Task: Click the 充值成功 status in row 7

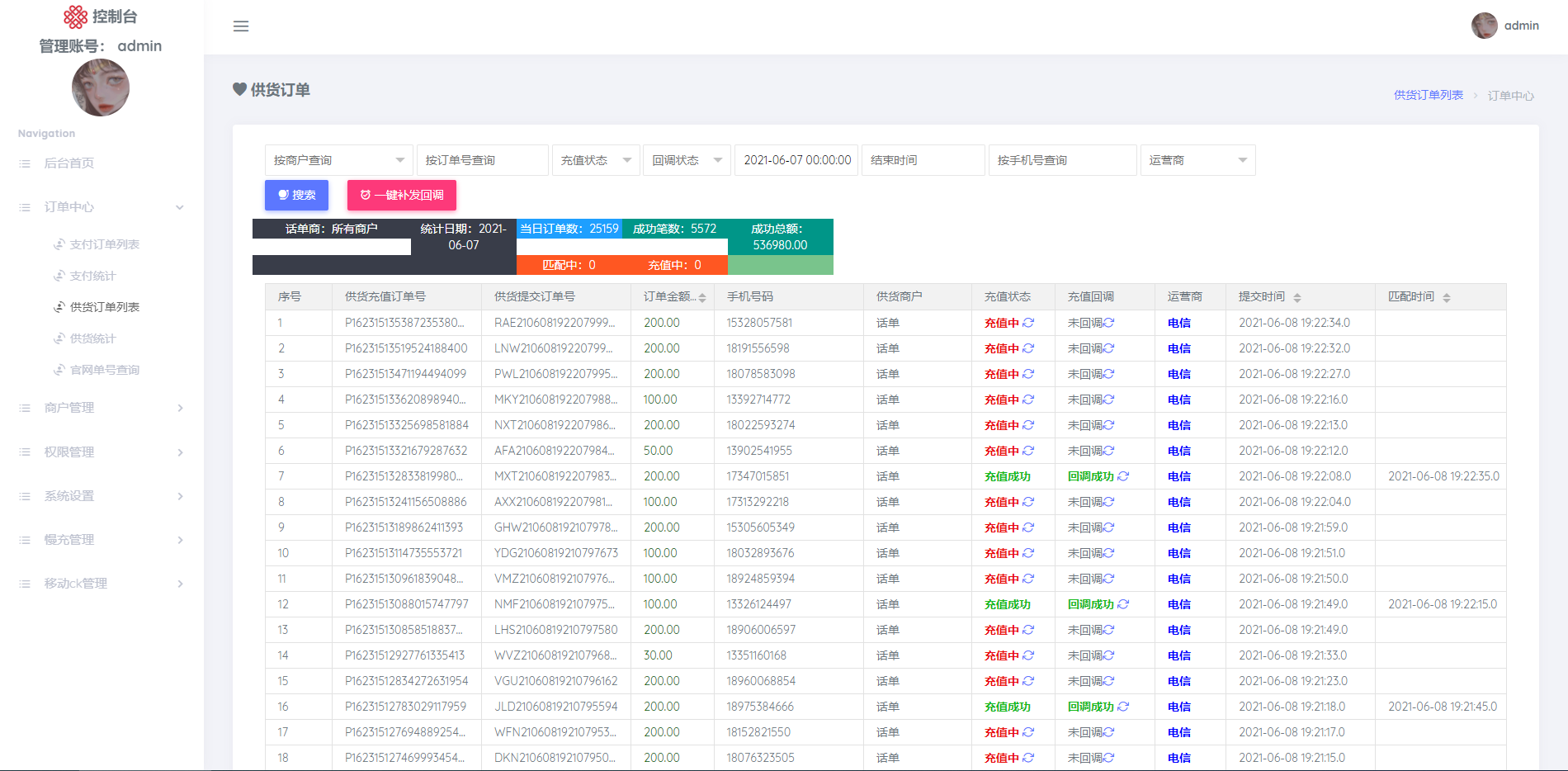Action: 1008,476
